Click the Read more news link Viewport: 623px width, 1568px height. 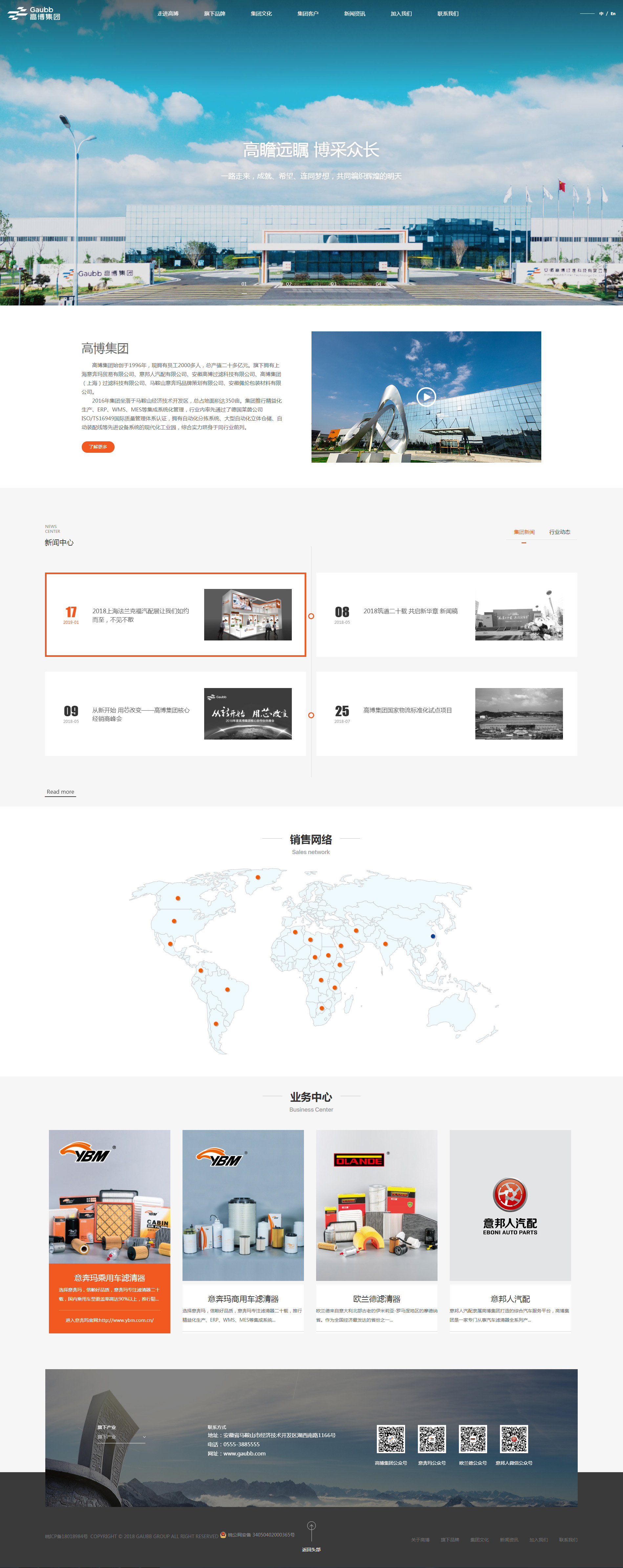60,792
